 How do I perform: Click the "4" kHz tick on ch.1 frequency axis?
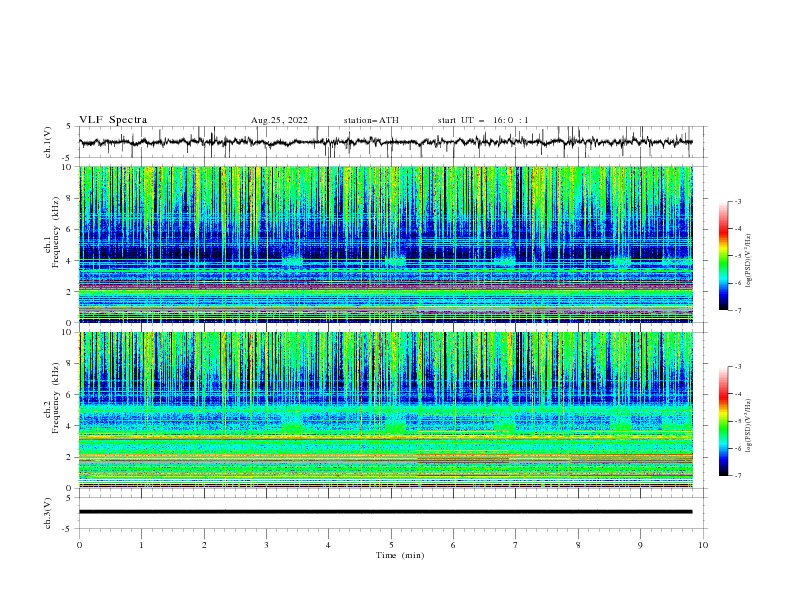coord(71,261)
